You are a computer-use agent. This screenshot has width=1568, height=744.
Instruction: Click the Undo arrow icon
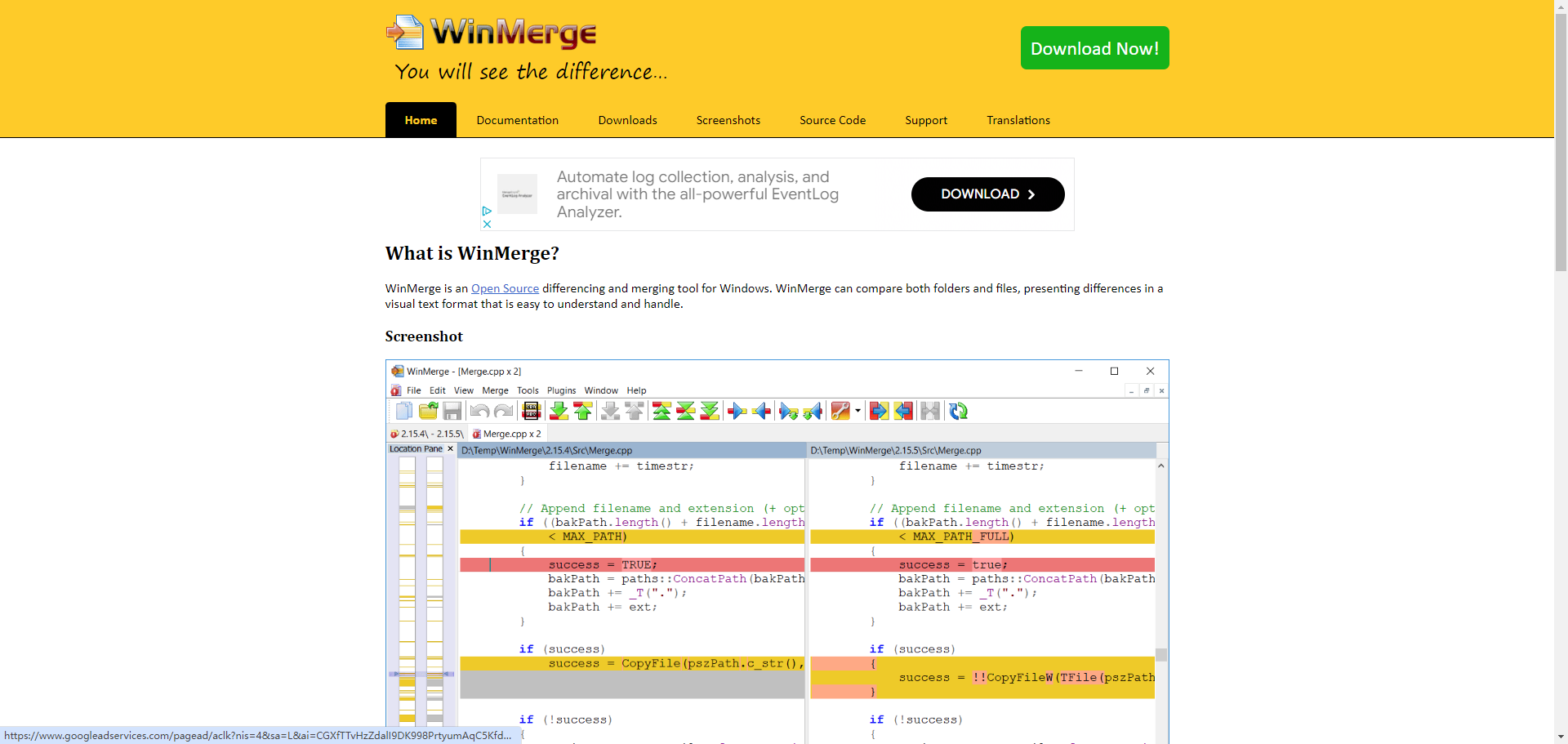pos(480,411)
